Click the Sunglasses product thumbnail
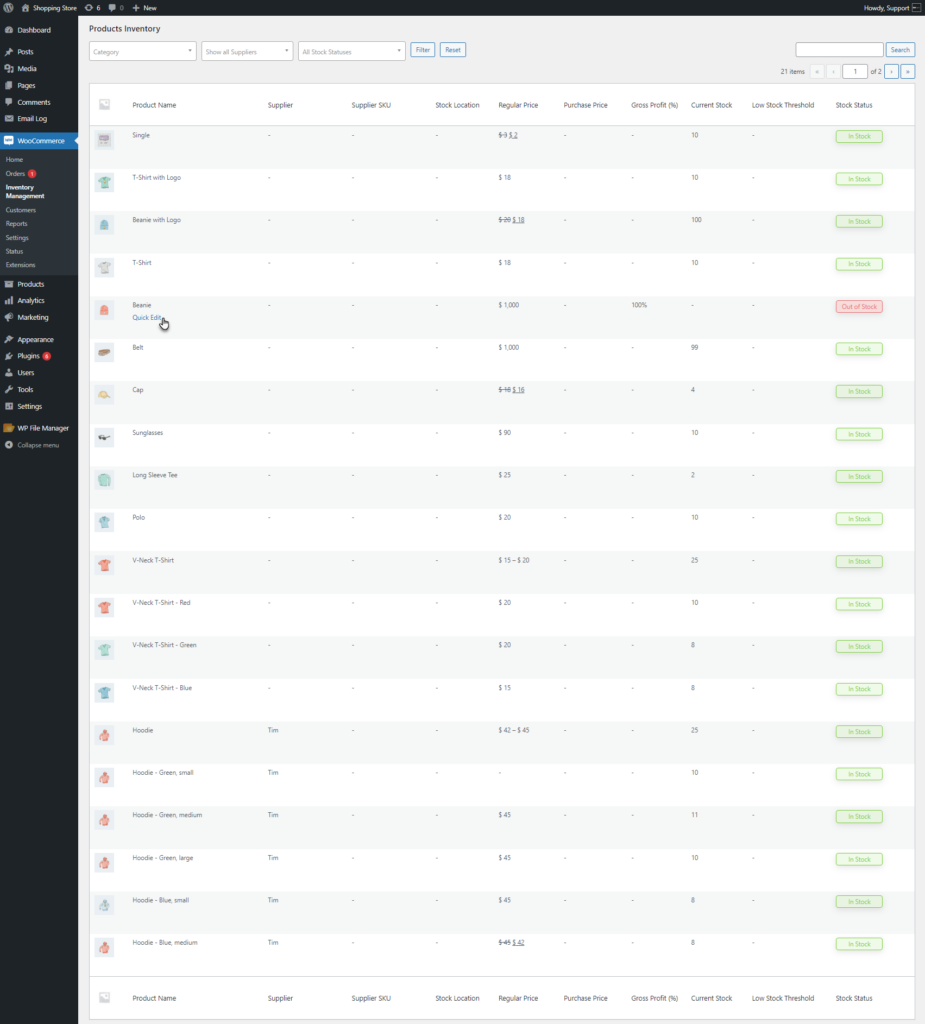925x1024 pixels. 104,438
